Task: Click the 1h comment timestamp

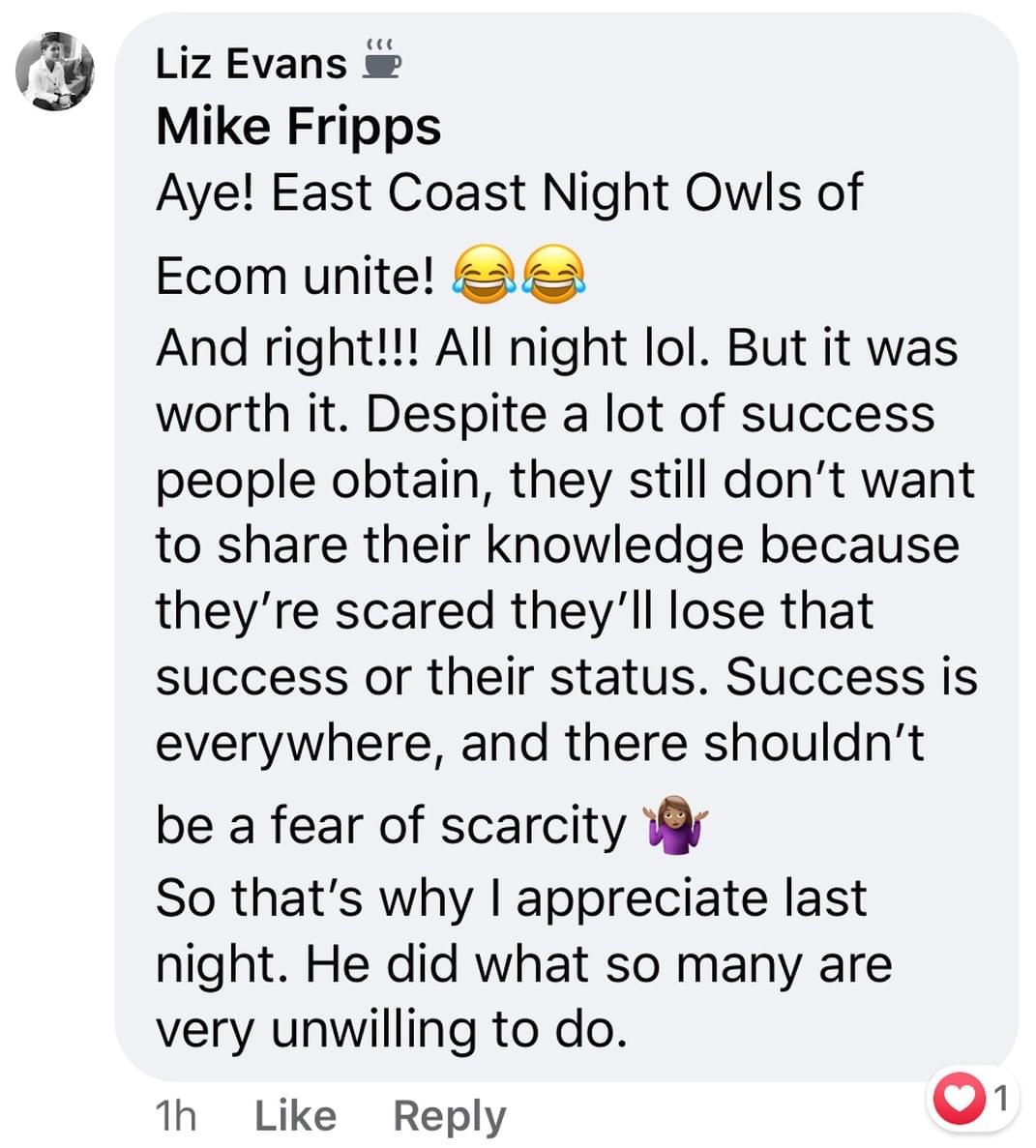Action: click(x=176, y=1116)
